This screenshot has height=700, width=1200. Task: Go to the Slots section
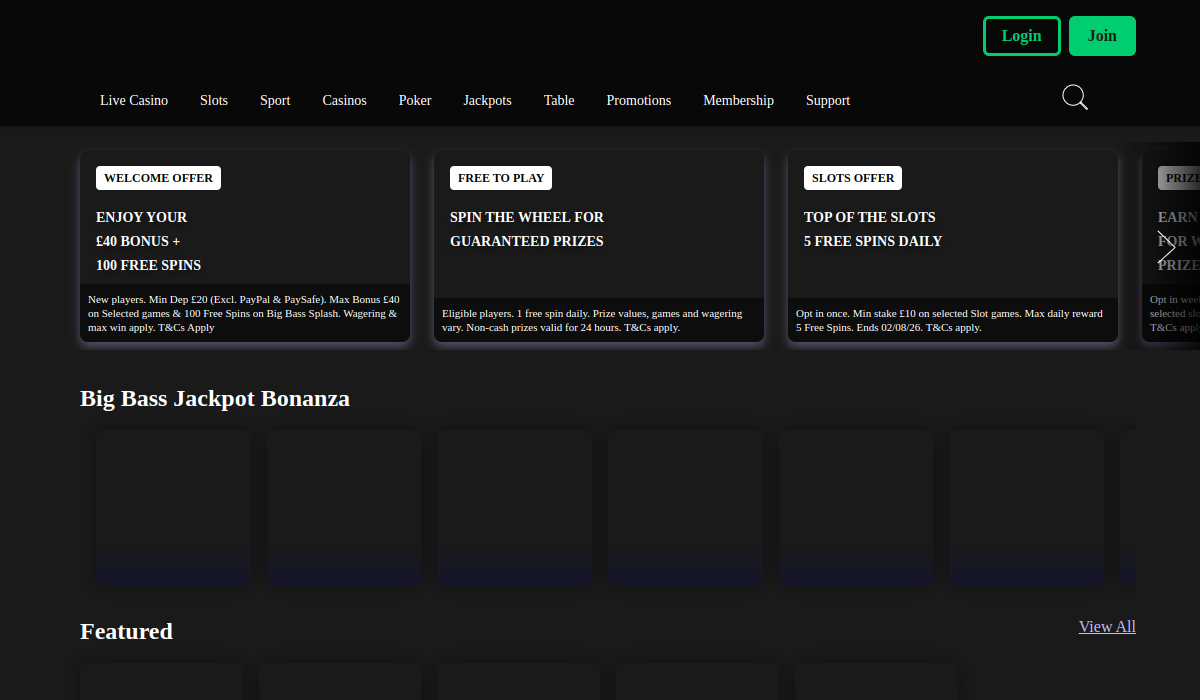click(214, 100)
